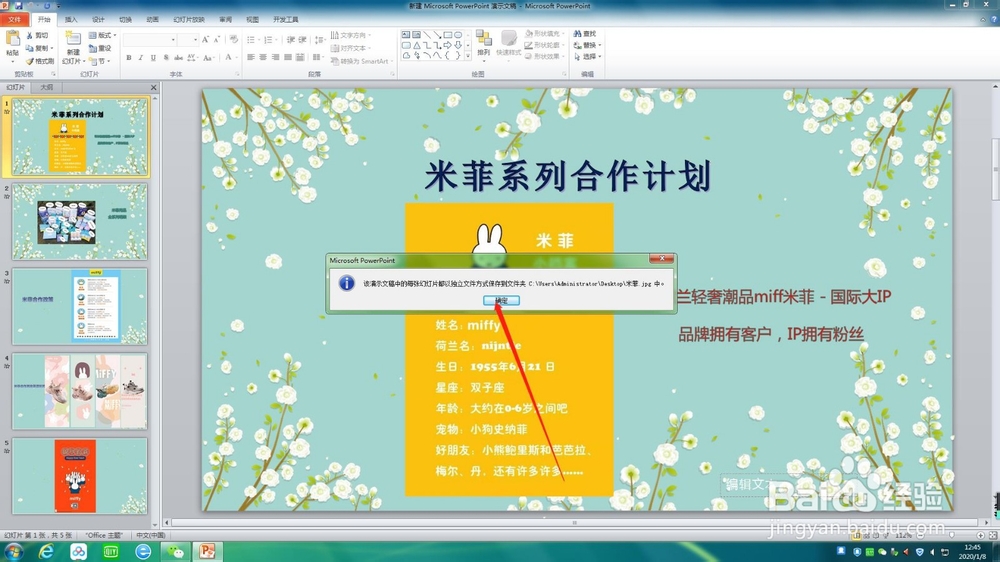1000x562 pixels.
Task: Click the 剪切 Cut scissors button
Action: 37,35
